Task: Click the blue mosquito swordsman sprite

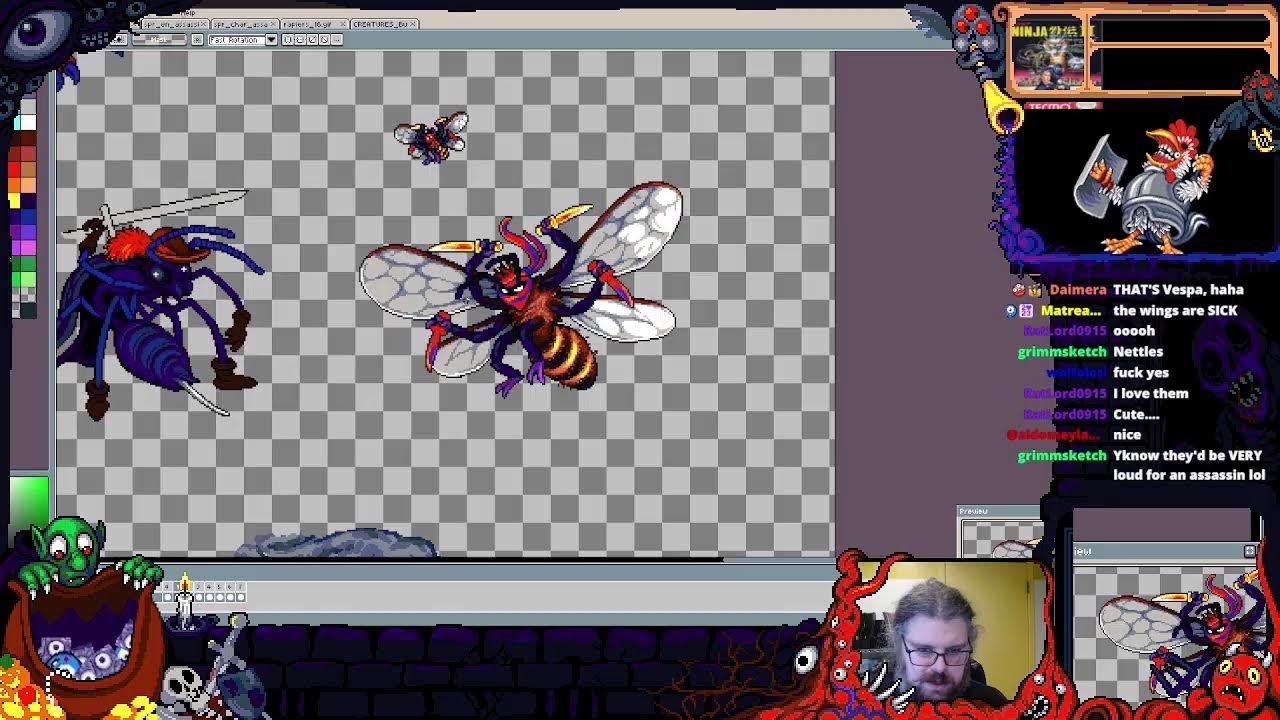Action: 160,305
